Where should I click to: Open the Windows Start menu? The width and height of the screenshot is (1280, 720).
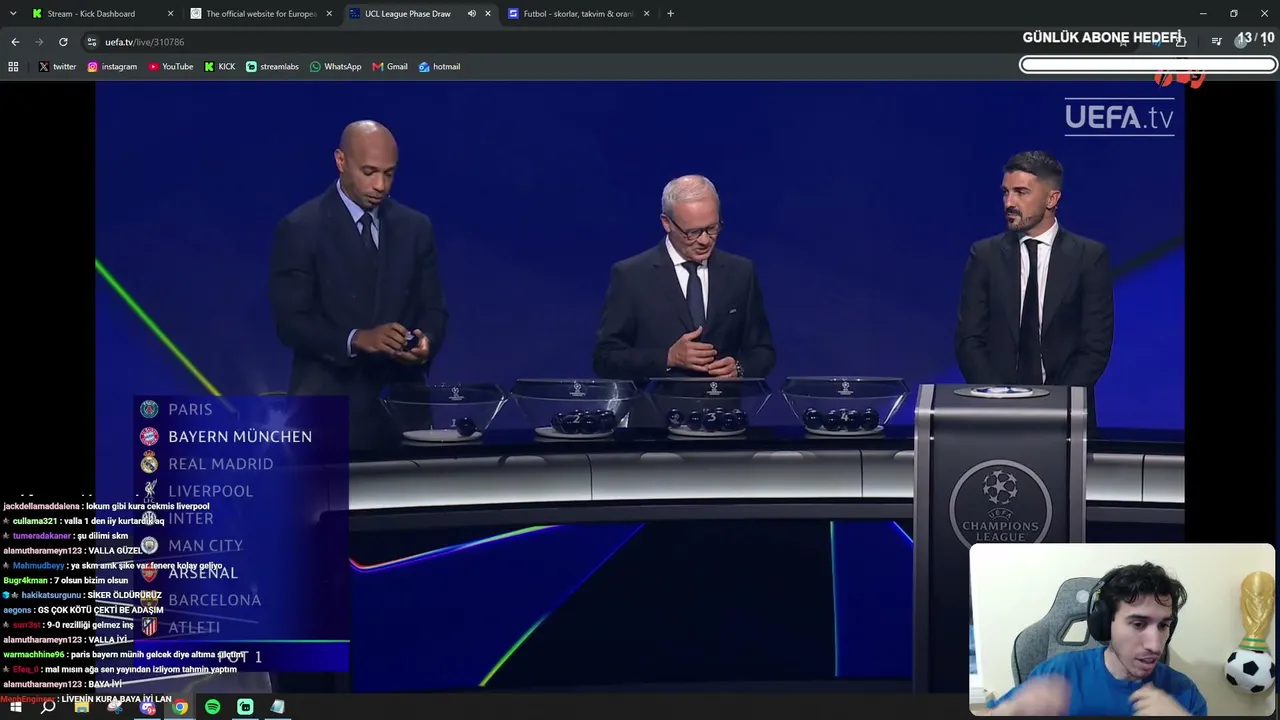15,707
